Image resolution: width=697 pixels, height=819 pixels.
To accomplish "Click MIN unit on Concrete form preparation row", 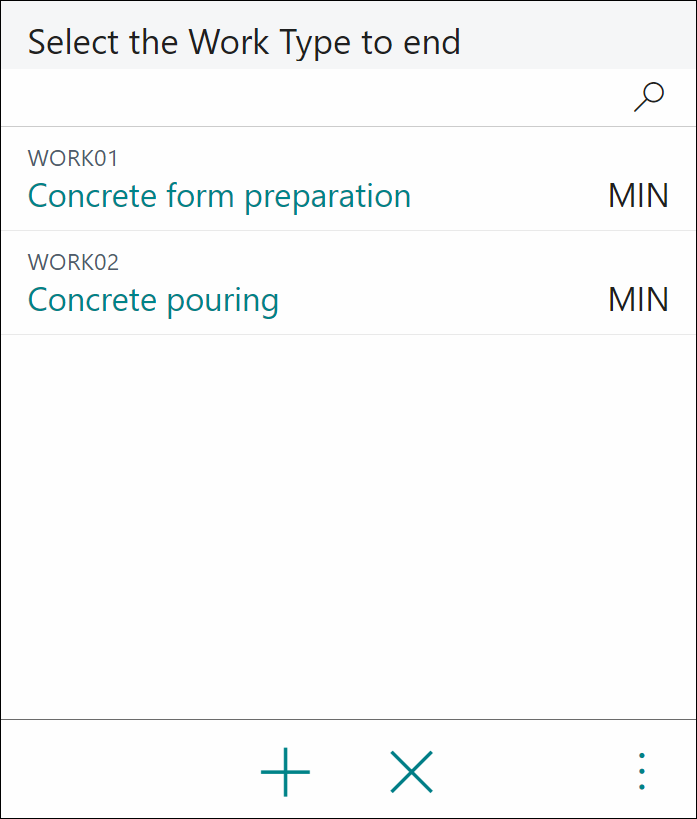I will [638, 196].
